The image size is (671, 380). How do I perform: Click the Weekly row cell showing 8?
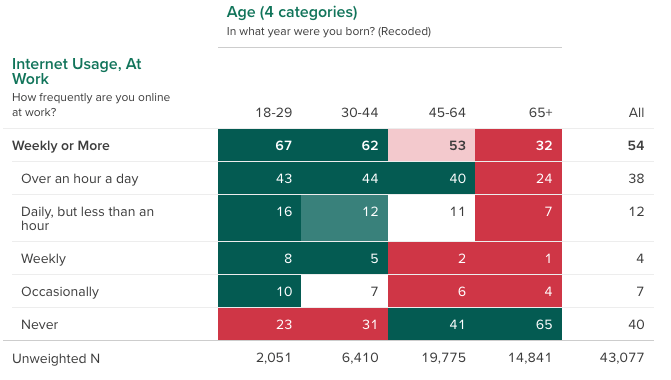[259, 258]
